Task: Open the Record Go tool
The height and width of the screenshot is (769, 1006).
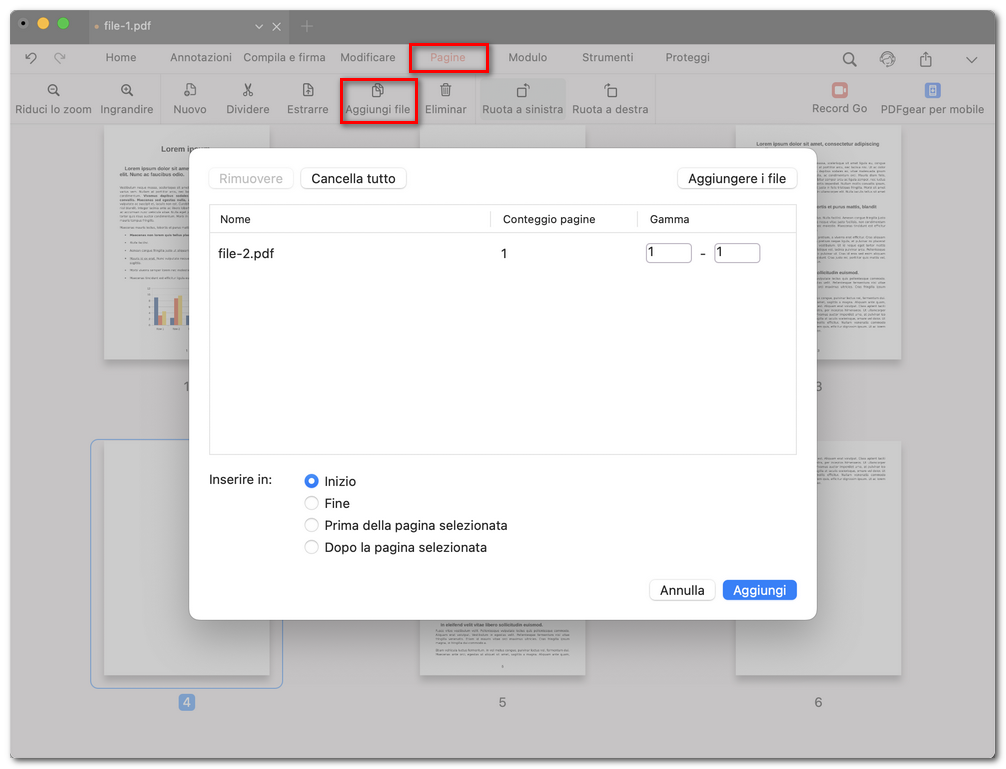Action: 839,91
